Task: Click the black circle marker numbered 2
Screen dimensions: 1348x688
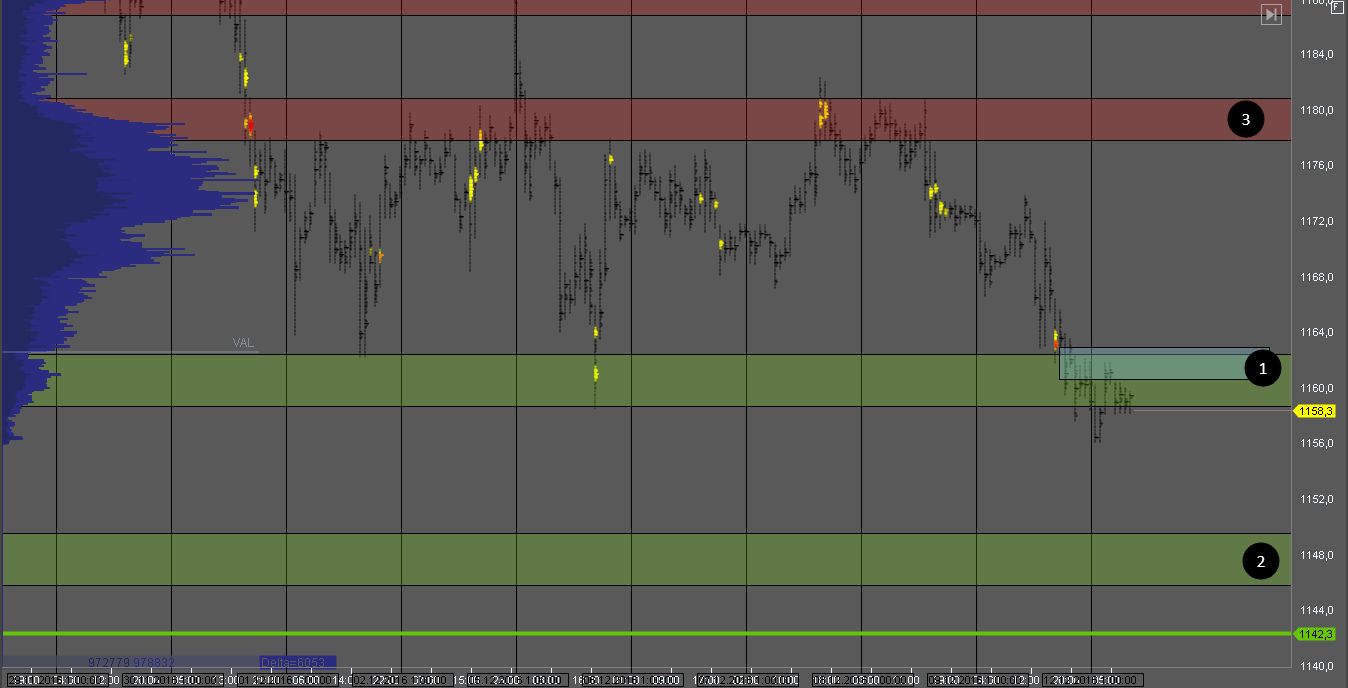Action: [1260, 561]
